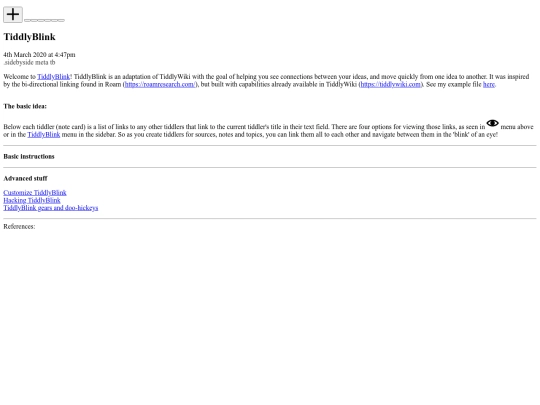Click the eye icon in the paragraph
This screenshot has height=405, width=540.
point(492,123)
